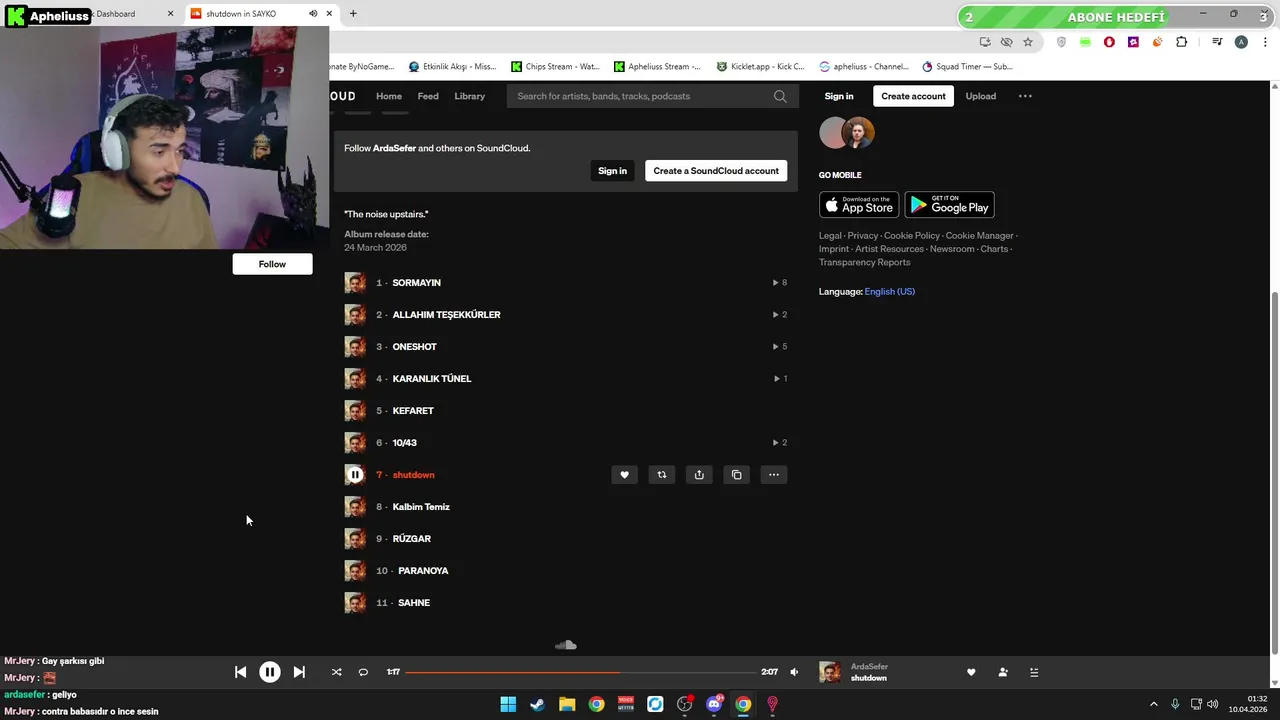The width and height of the screenshot is (1280, 720).
Task: Open the next-up queue list
Action: pos(1034,672)
